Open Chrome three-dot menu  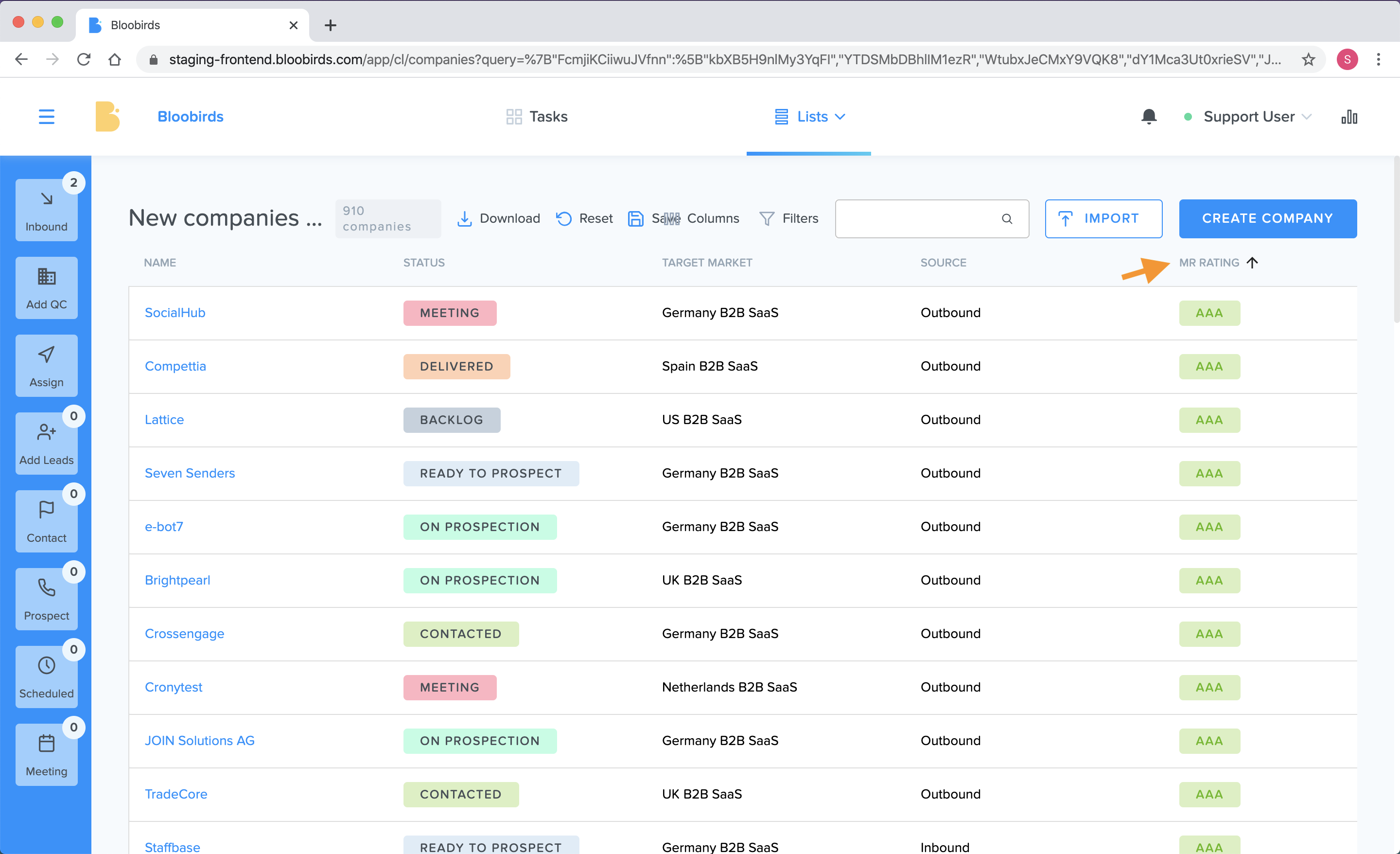1379,59
